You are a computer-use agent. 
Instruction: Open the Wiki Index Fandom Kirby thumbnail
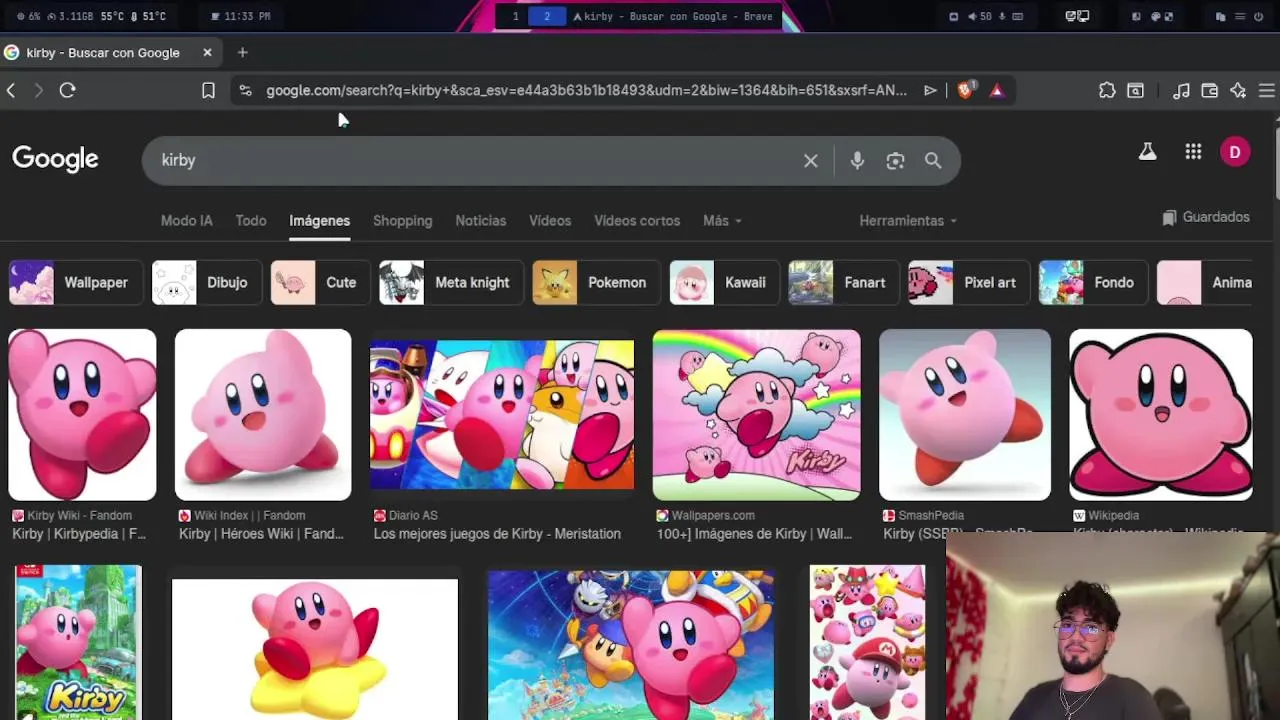point(263,415)
